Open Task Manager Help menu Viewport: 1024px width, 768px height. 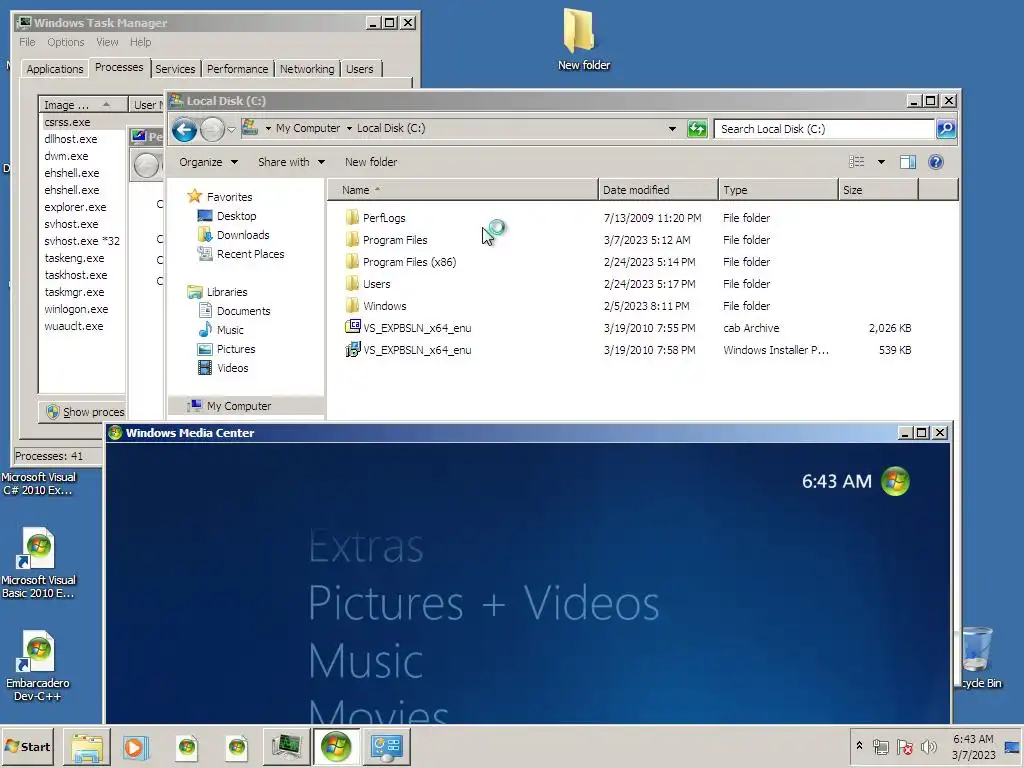point(140,42)
